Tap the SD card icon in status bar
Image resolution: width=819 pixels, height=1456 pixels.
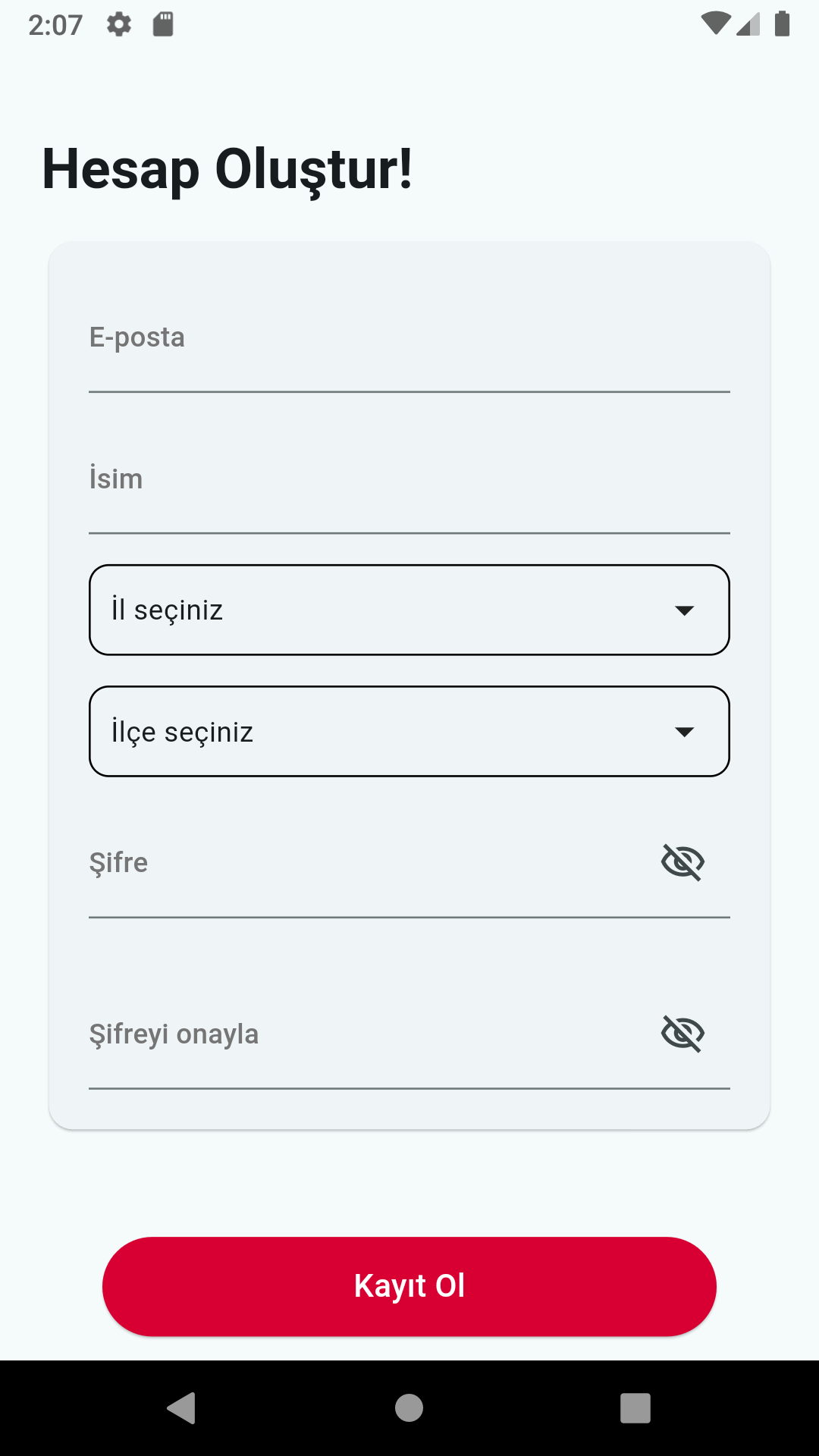click(163, 24)
